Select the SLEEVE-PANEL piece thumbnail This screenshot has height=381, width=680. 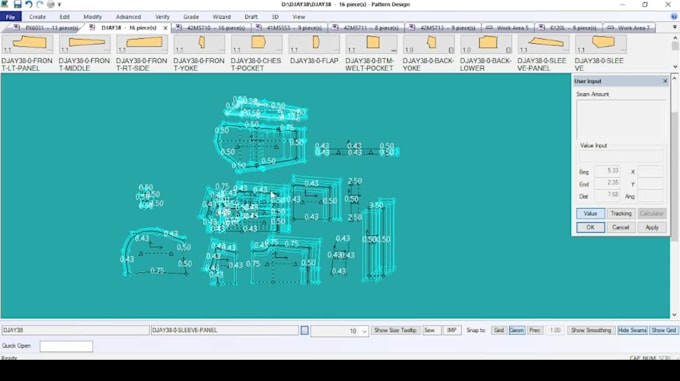[543, 44]
